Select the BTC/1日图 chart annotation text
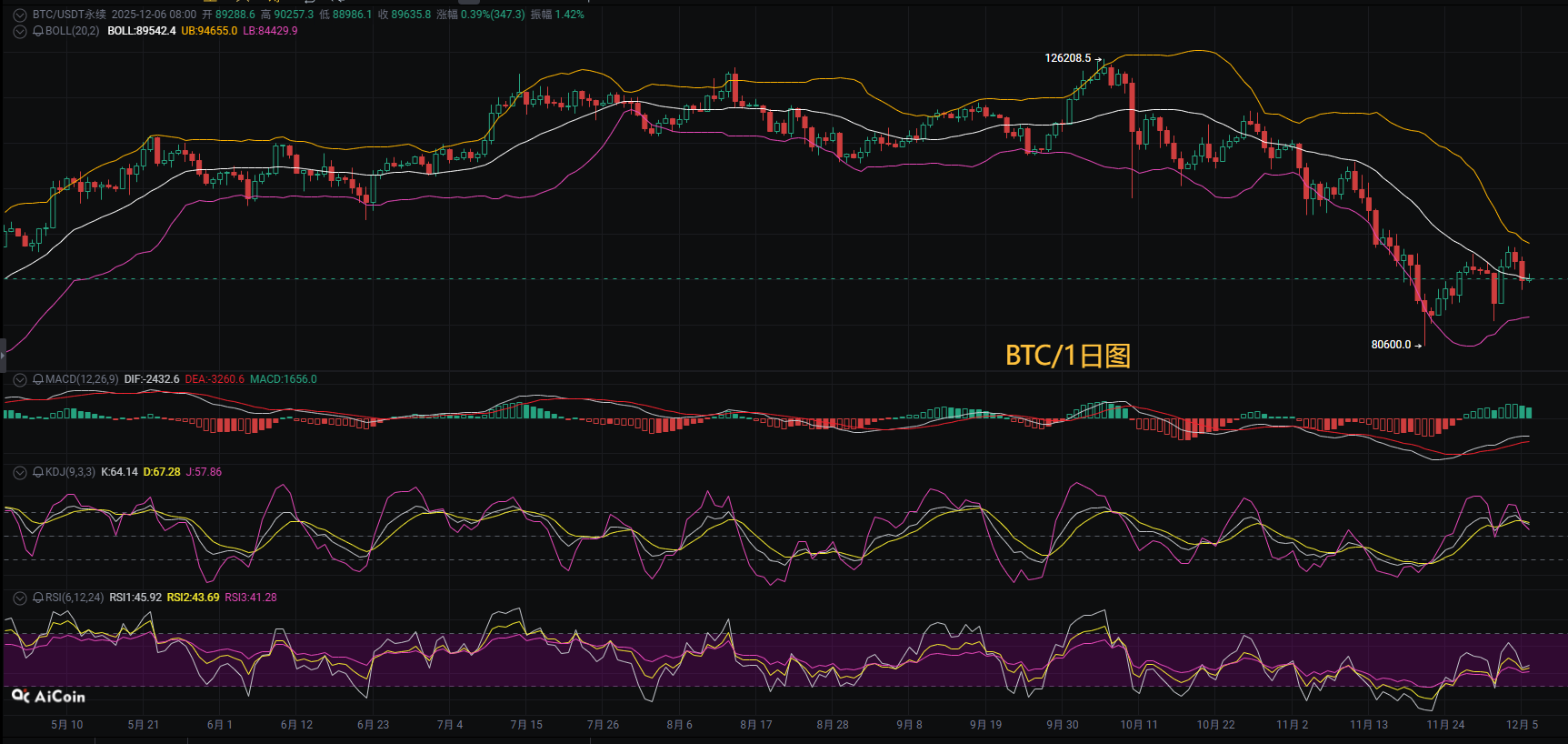Screen dimensions: 1568x744 click(1067, 356)
